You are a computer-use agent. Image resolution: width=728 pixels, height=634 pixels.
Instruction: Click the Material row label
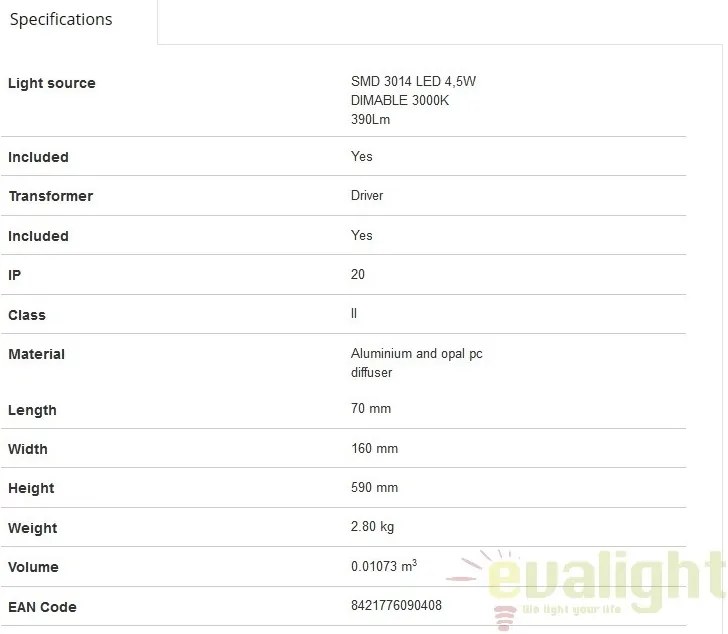click(37, 354)
